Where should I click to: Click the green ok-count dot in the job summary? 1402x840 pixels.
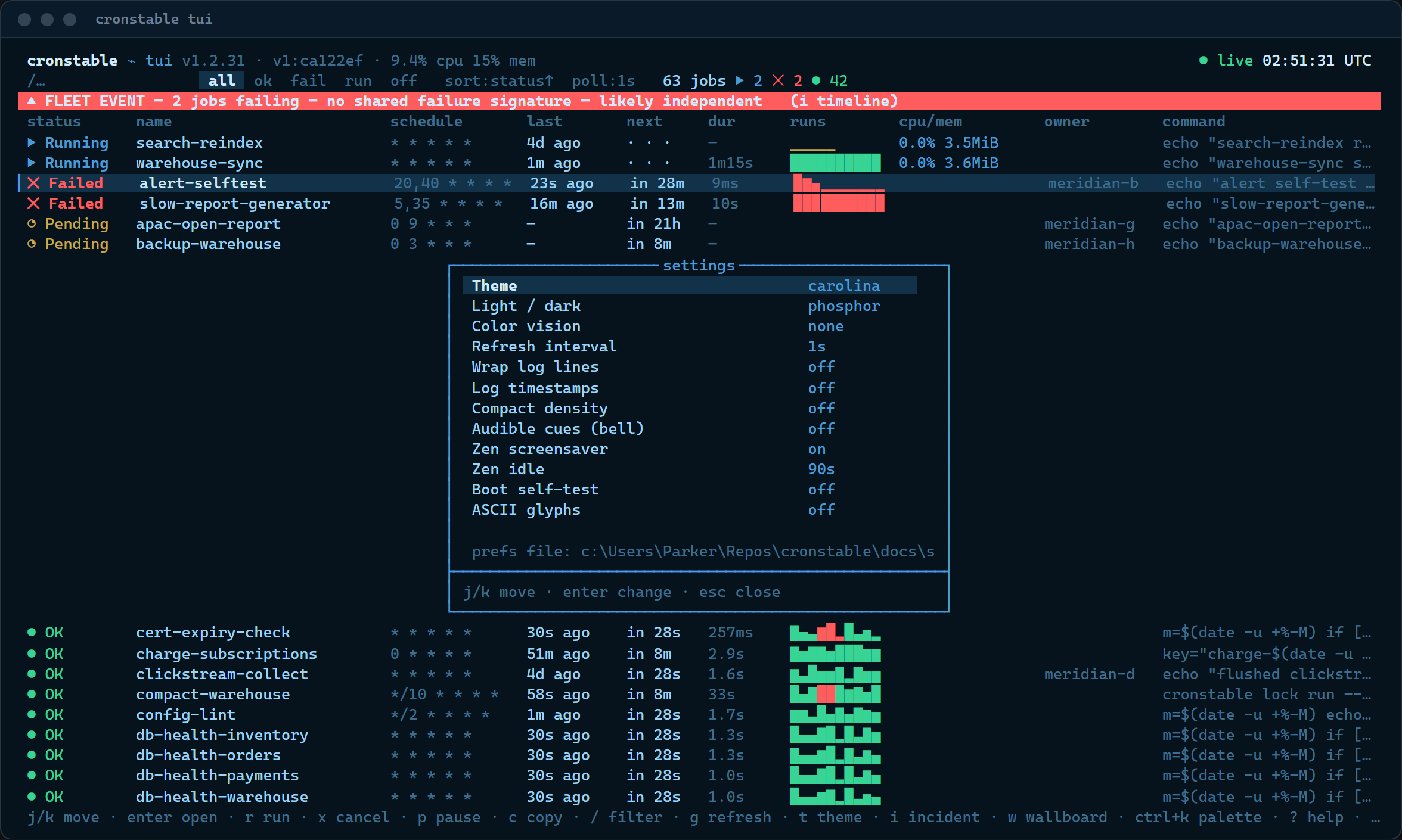[816, 80]
